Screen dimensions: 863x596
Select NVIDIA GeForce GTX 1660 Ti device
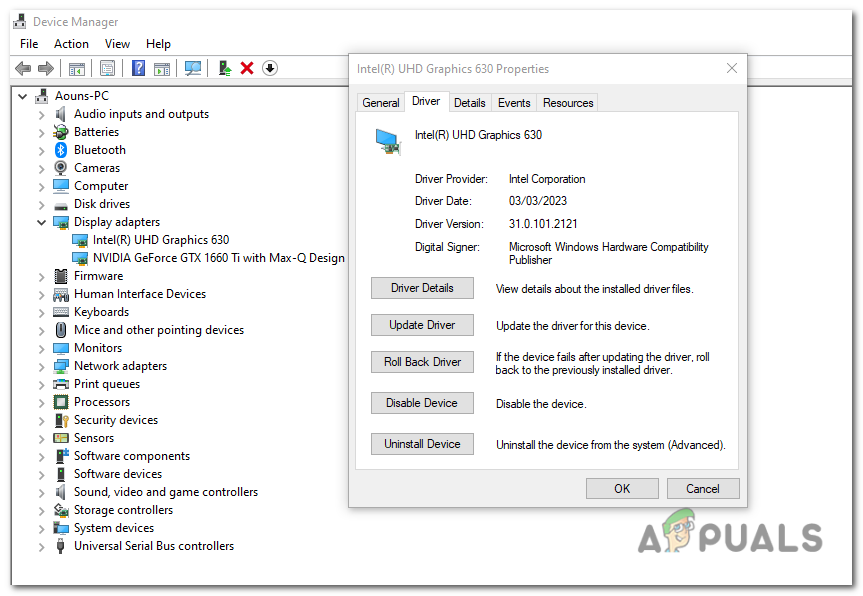pos(210,257)
